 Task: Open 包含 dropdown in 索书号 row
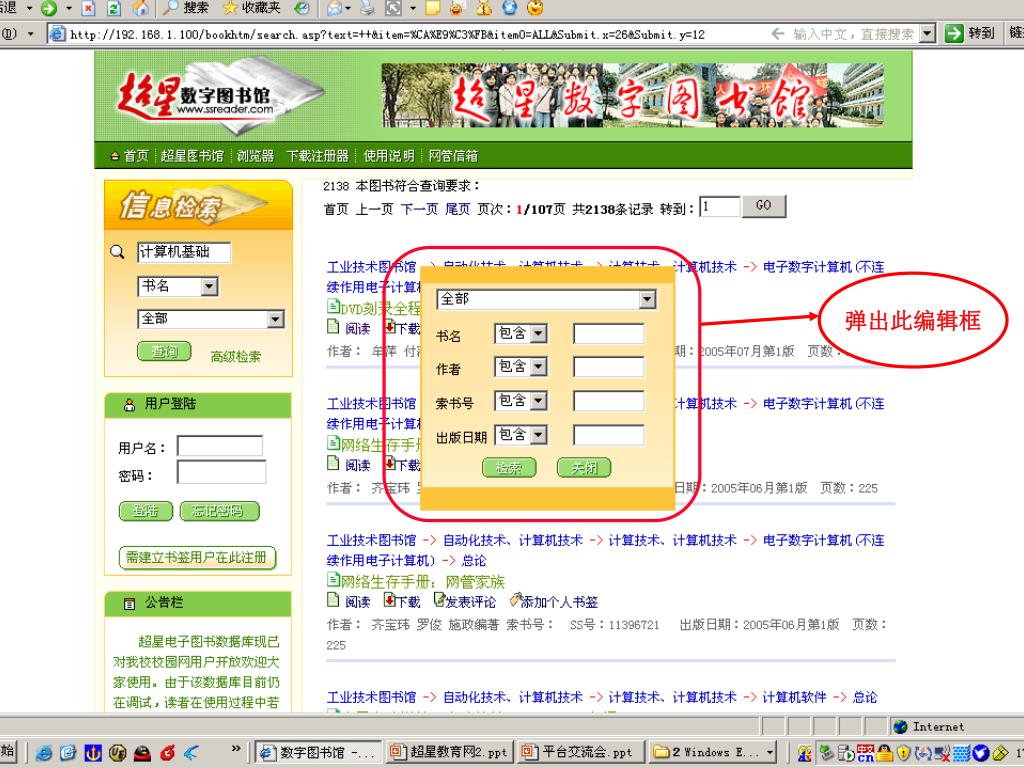pyautogui.click(x=538, y=401)
